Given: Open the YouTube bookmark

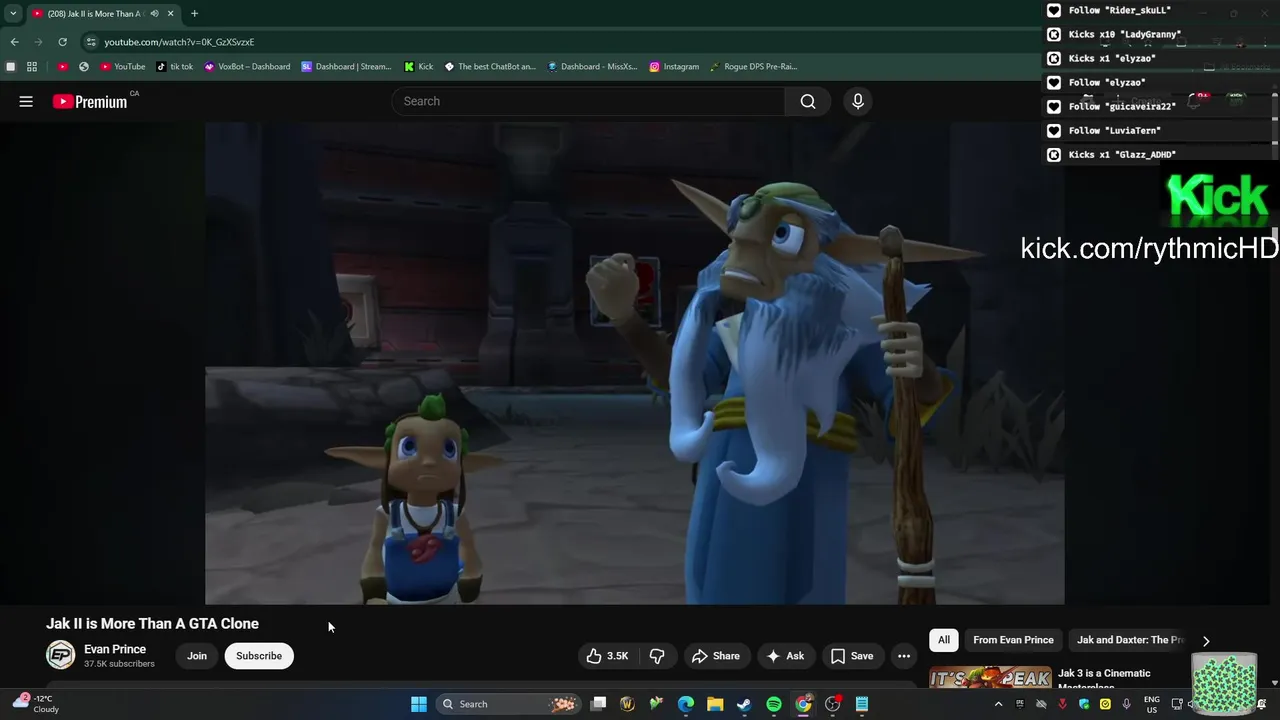Looking at the screenshot, I should click(x=122, y=67).
